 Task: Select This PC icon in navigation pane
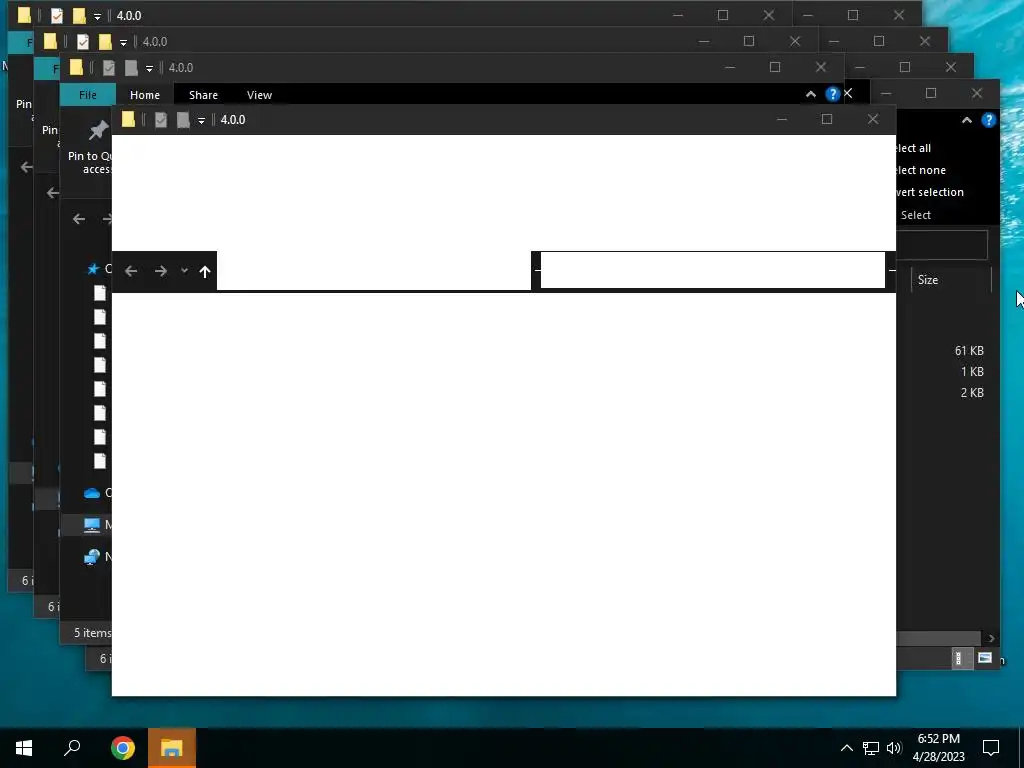click(92, 524)
